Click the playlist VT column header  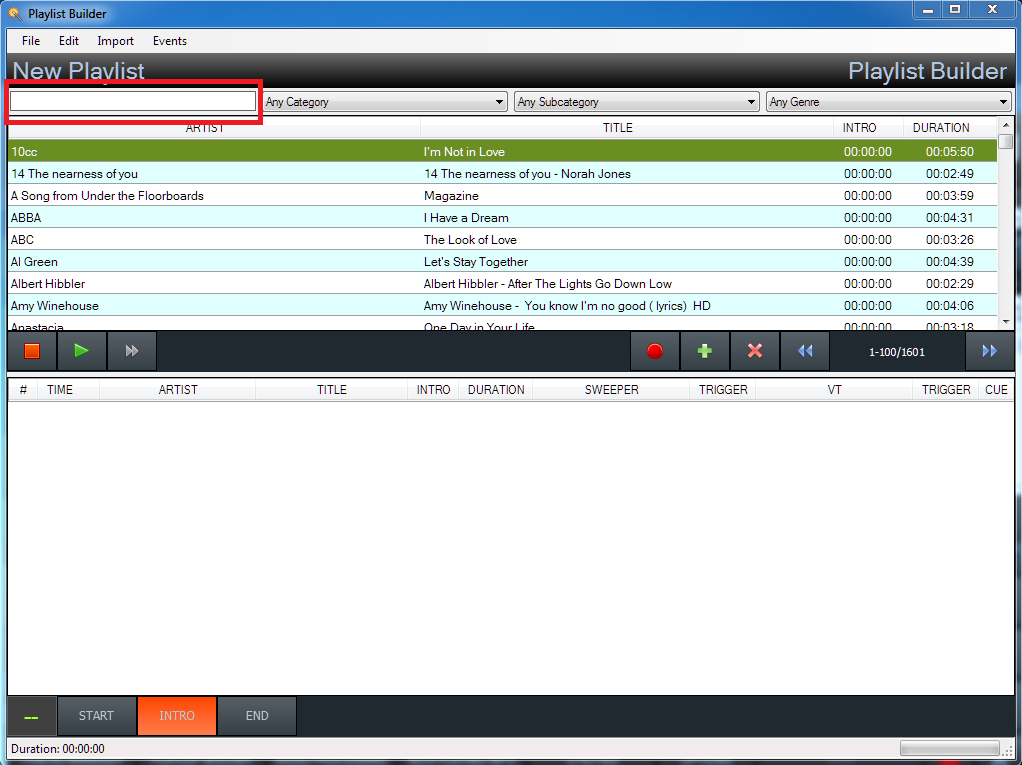(834, 390)
